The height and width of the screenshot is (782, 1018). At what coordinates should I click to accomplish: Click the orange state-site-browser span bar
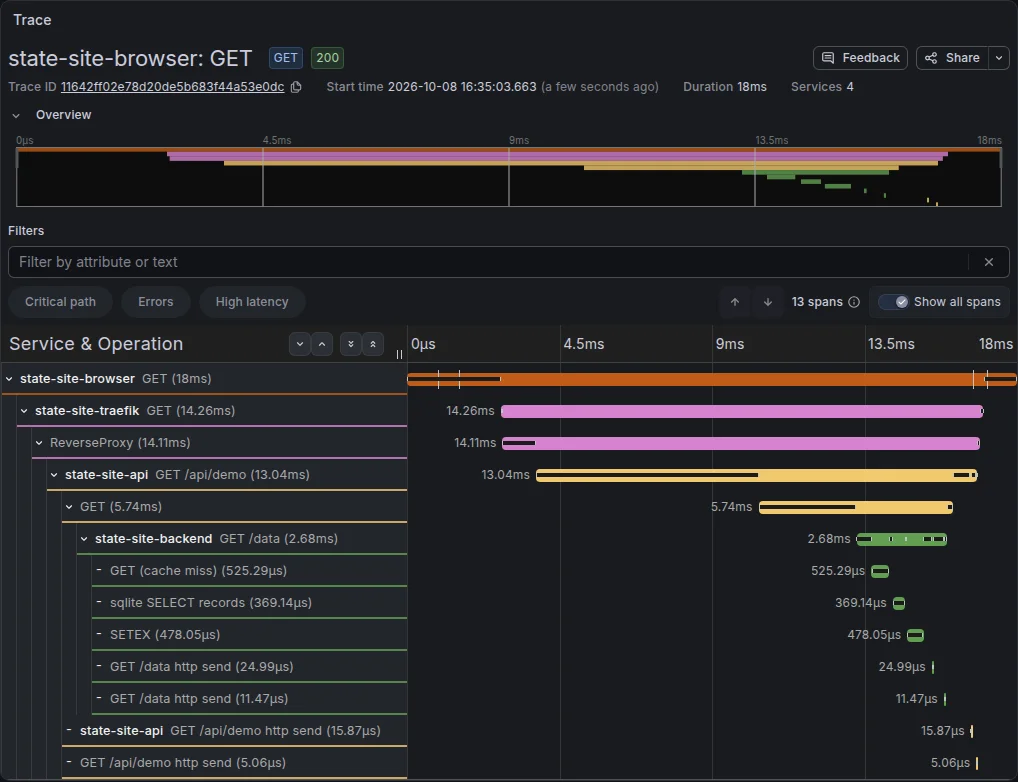pos(712,379)
